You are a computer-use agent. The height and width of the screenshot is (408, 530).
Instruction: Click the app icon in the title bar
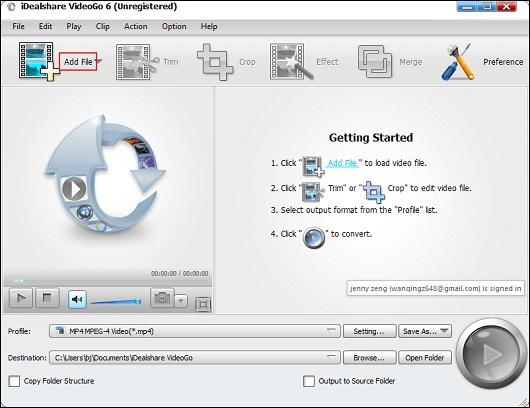[x=11, y=6]
